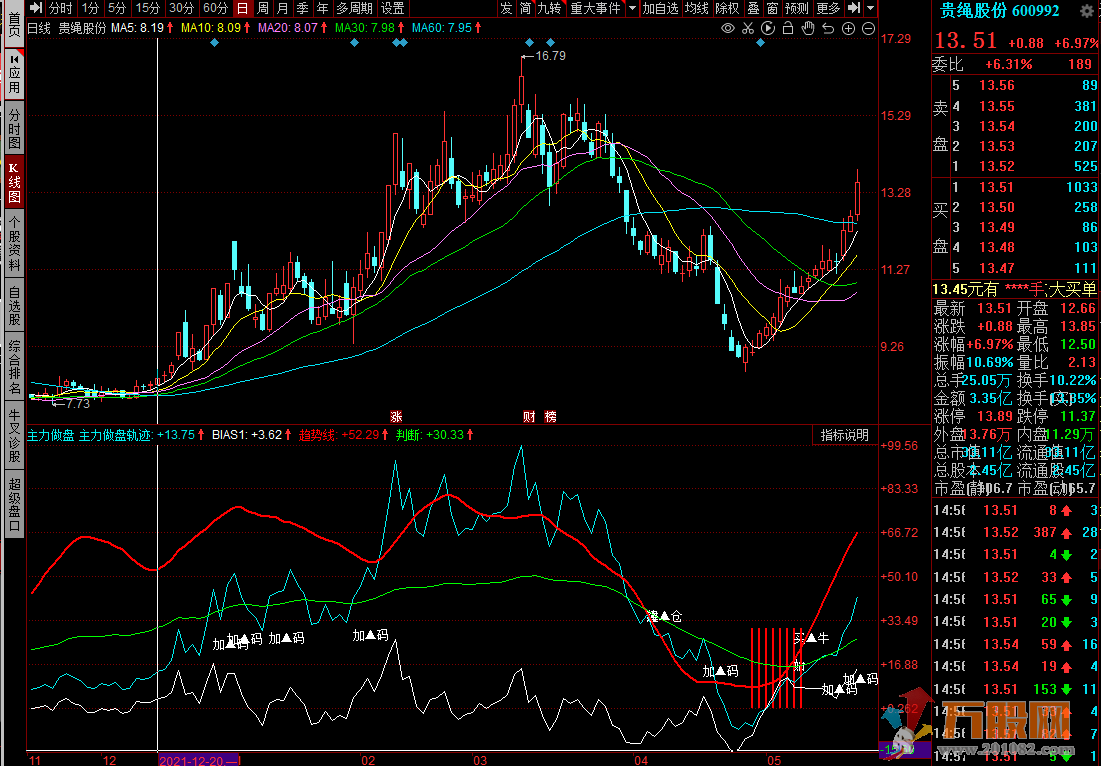Select the 日 daily period
This screenshot has height=766, width=1101.
(x=242, y=8)
